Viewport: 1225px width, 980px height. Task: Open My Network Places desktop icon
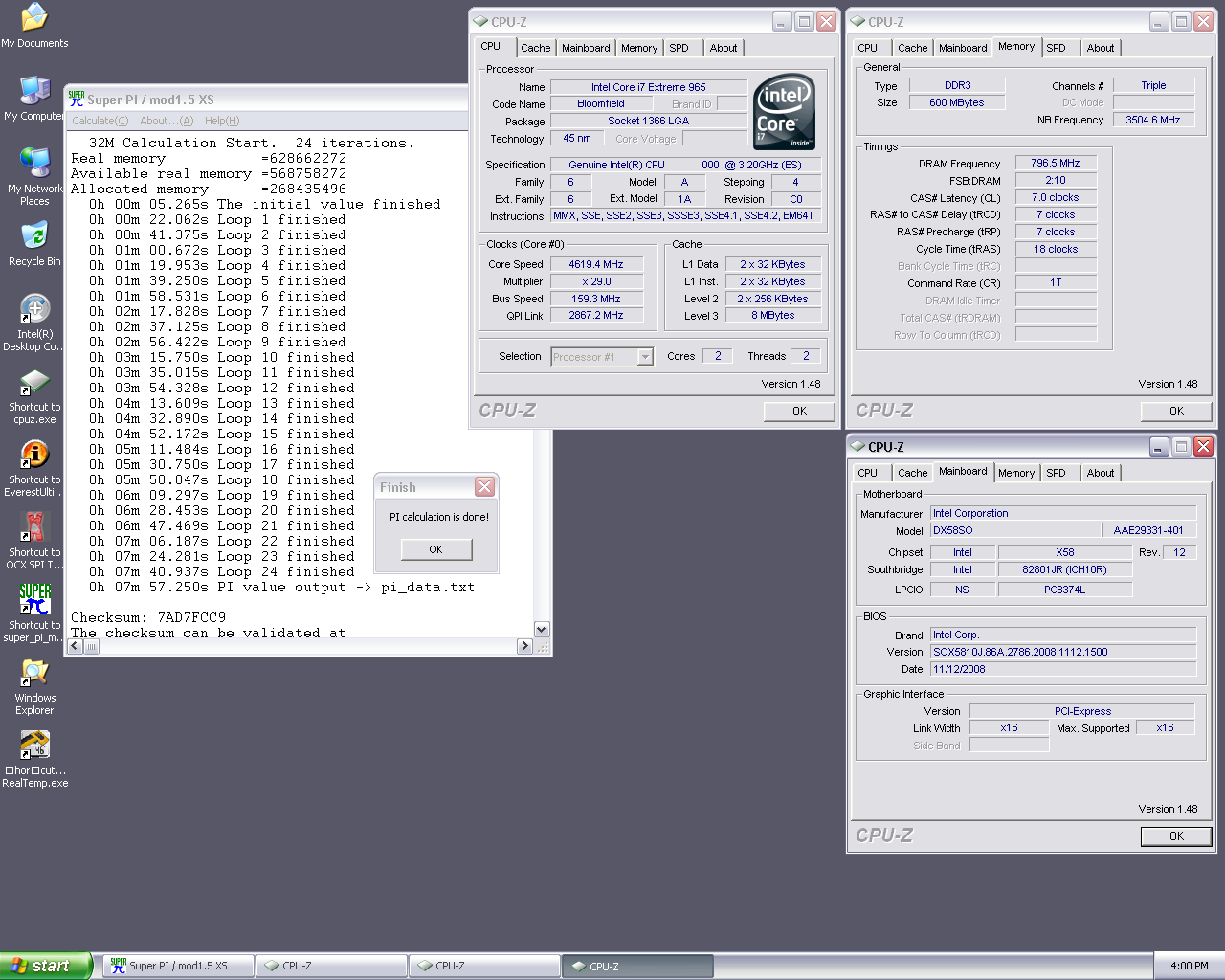(x=34, y=176)
